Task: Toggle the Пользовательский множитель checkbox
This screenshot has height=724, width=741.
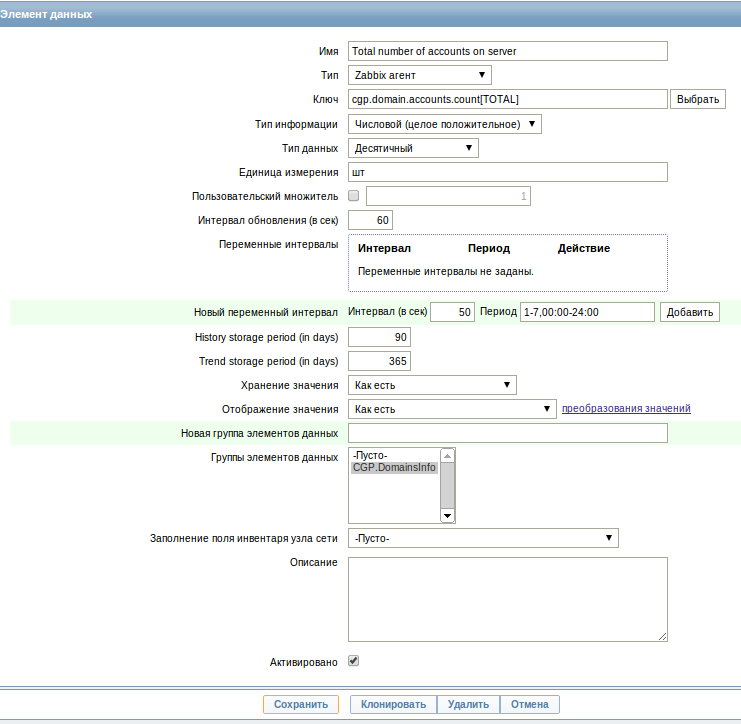Action: [x=353, y=196]
